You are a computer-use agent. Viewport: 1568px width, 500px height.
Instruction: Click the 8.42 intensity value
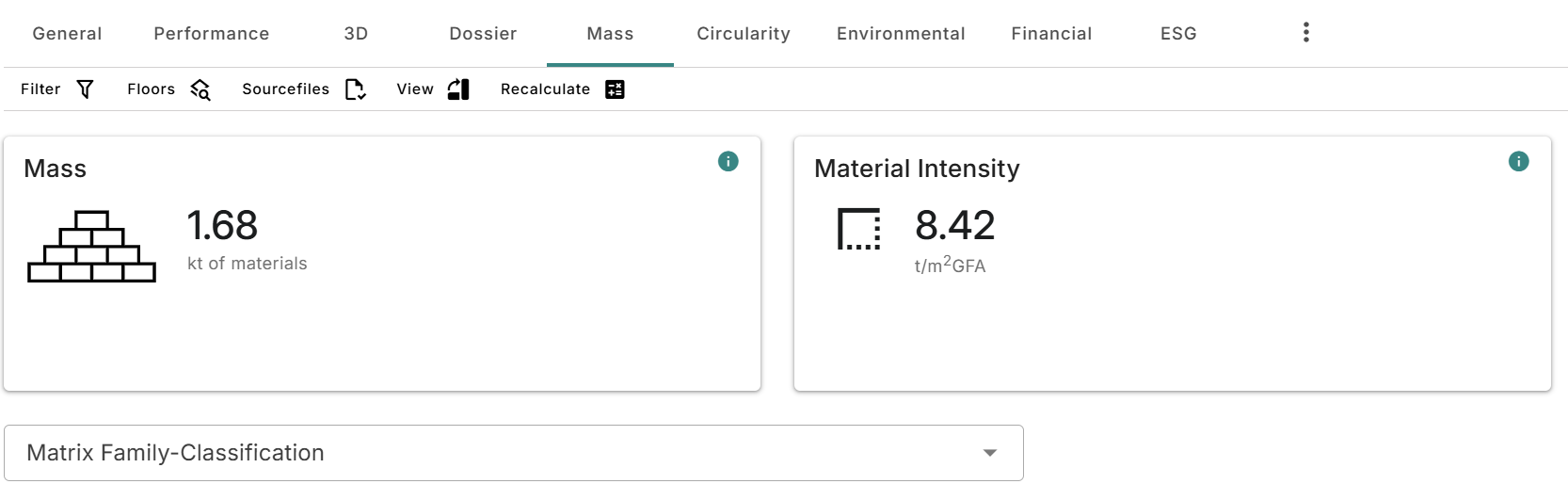pyautogui.click(x=955, y=226)
